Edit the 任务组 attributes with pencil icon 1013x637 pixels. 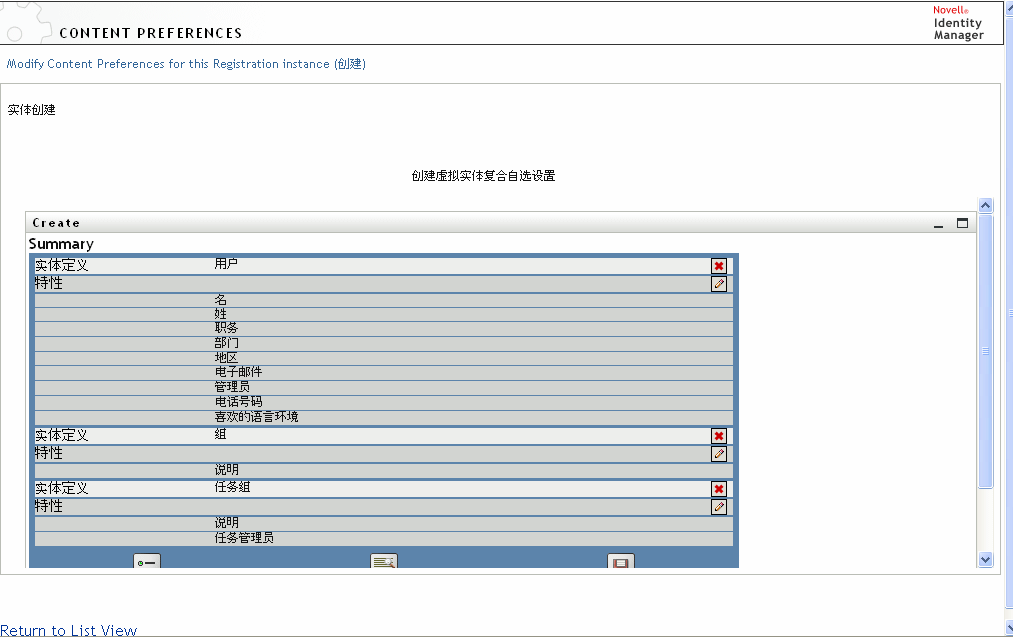pyautogui.click(x=718, y=506)
